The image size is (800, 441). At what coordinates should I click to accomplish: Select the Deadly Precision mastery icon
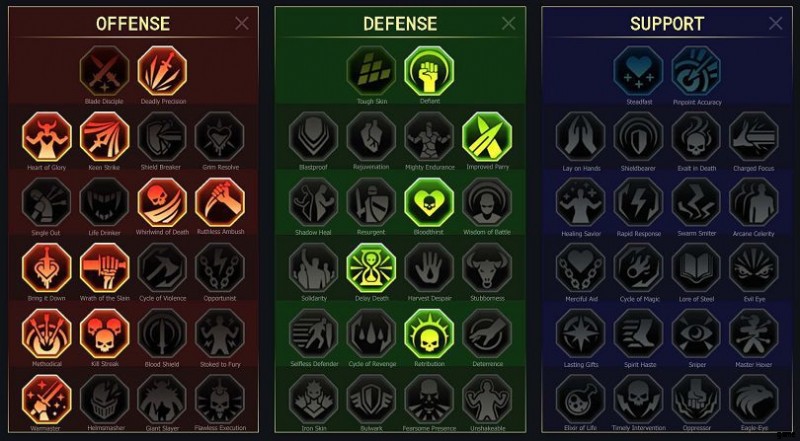pyautogui.click(x=162, y=71)
